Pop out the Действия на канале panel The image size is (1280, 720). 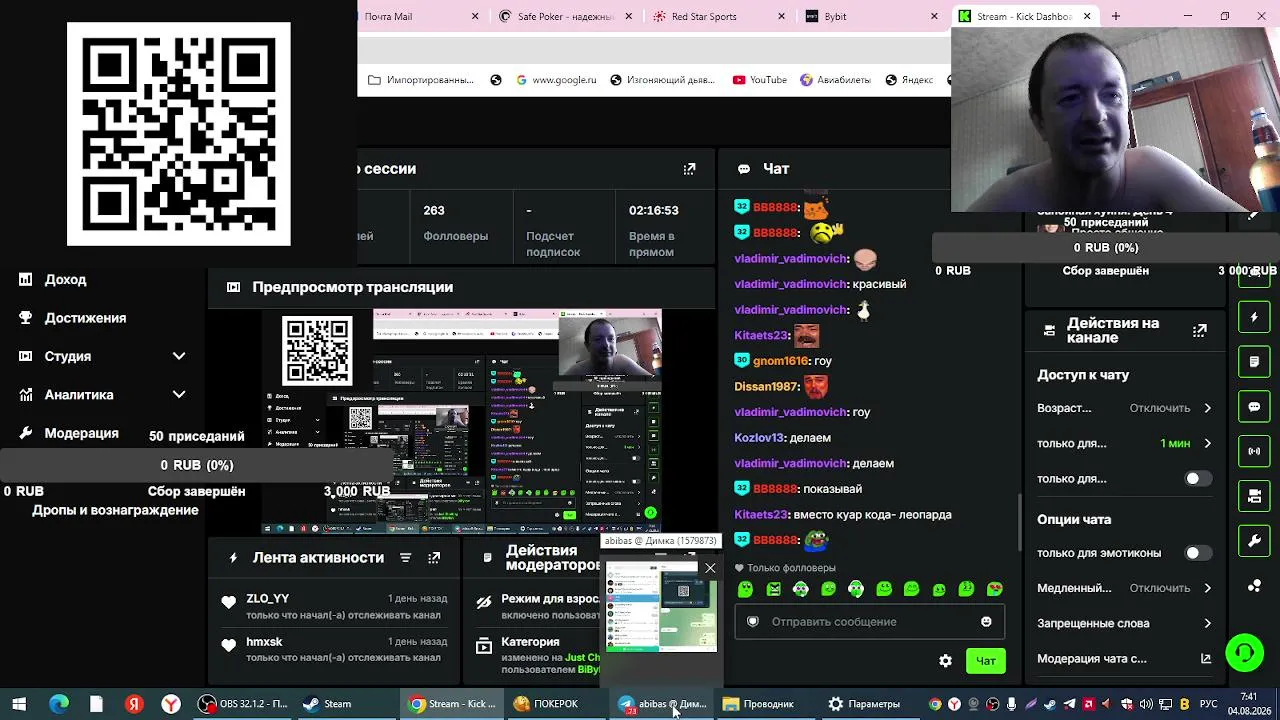tap(1200, 330)
